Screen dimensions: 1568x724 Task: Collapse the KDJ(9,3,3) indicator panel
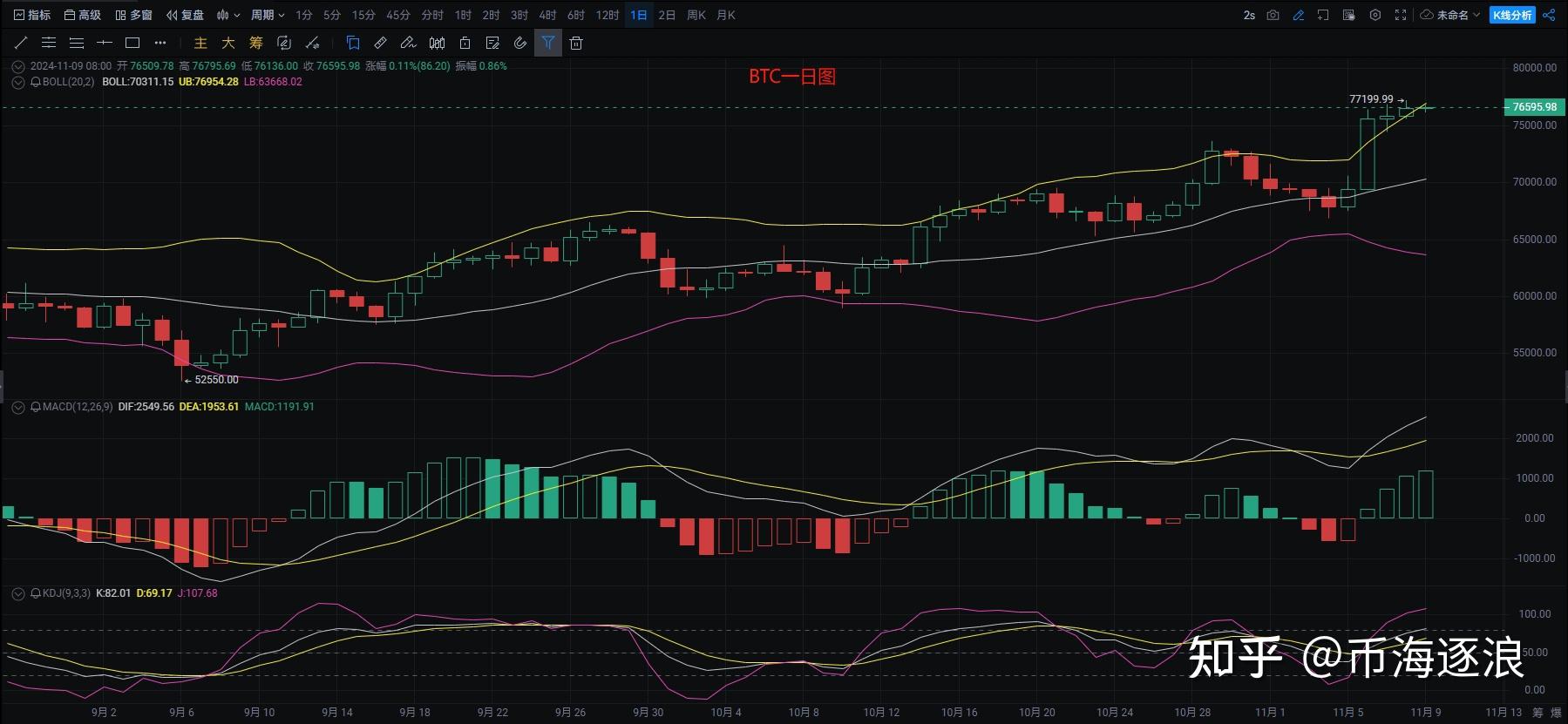(18, 593)
